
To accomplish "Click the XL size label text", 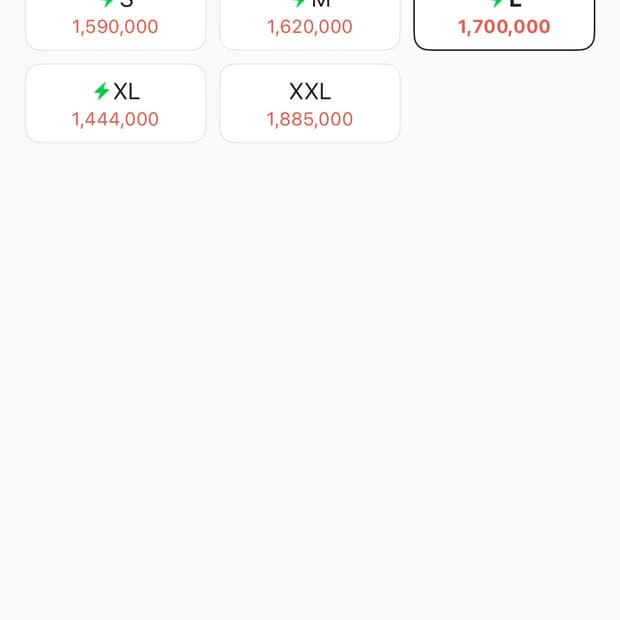I will coord(126,92).
